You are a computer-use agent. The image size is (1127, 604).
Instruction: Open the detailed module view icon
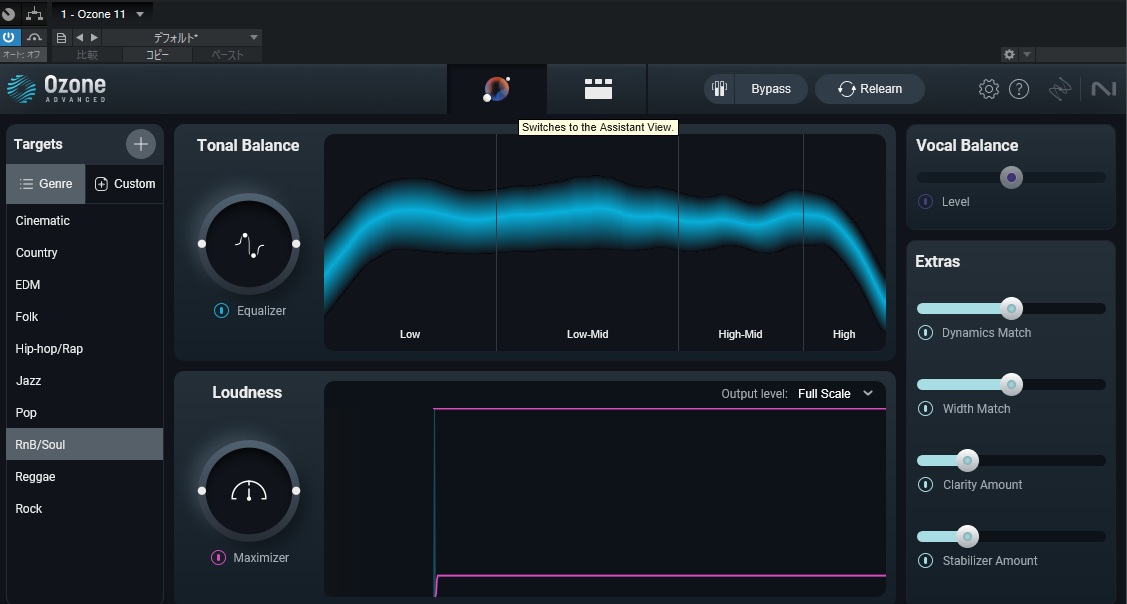click(598, 89)
